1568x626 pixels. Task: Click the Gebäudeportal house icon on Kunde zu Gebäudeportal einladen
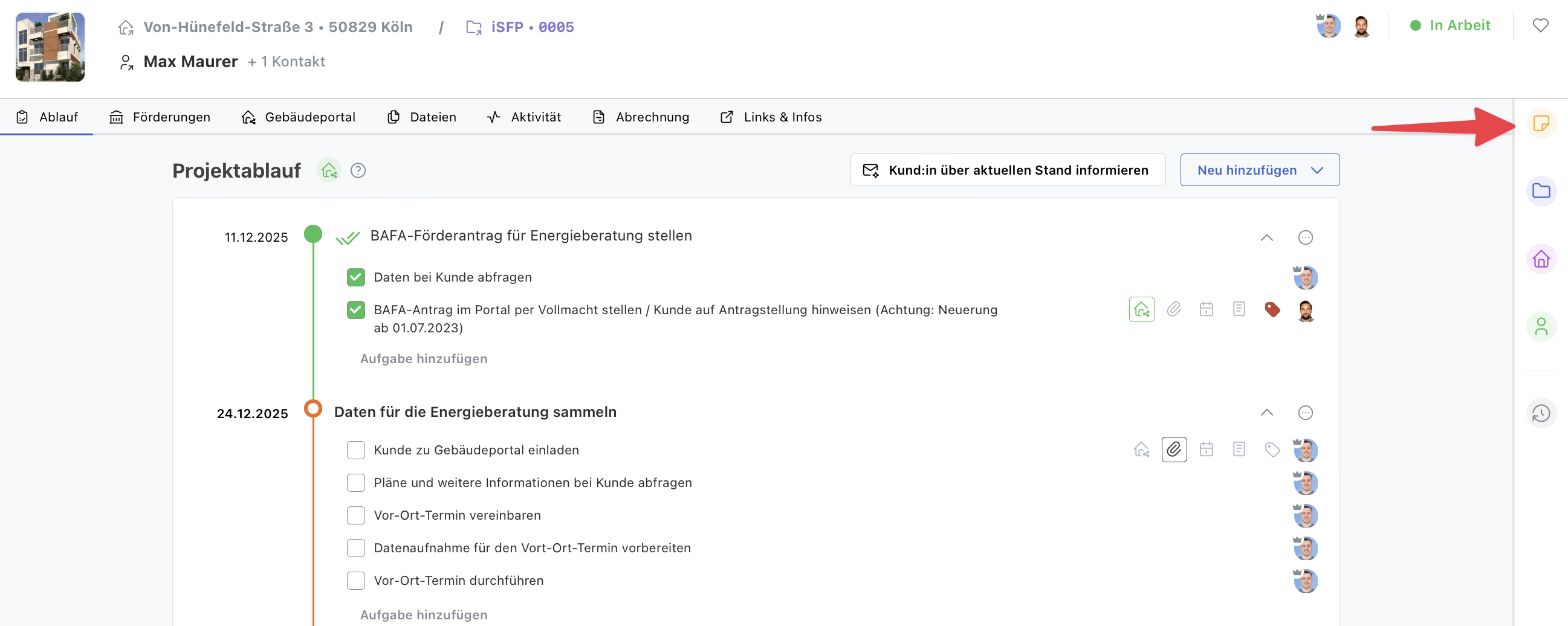[x=1141, y=450]
